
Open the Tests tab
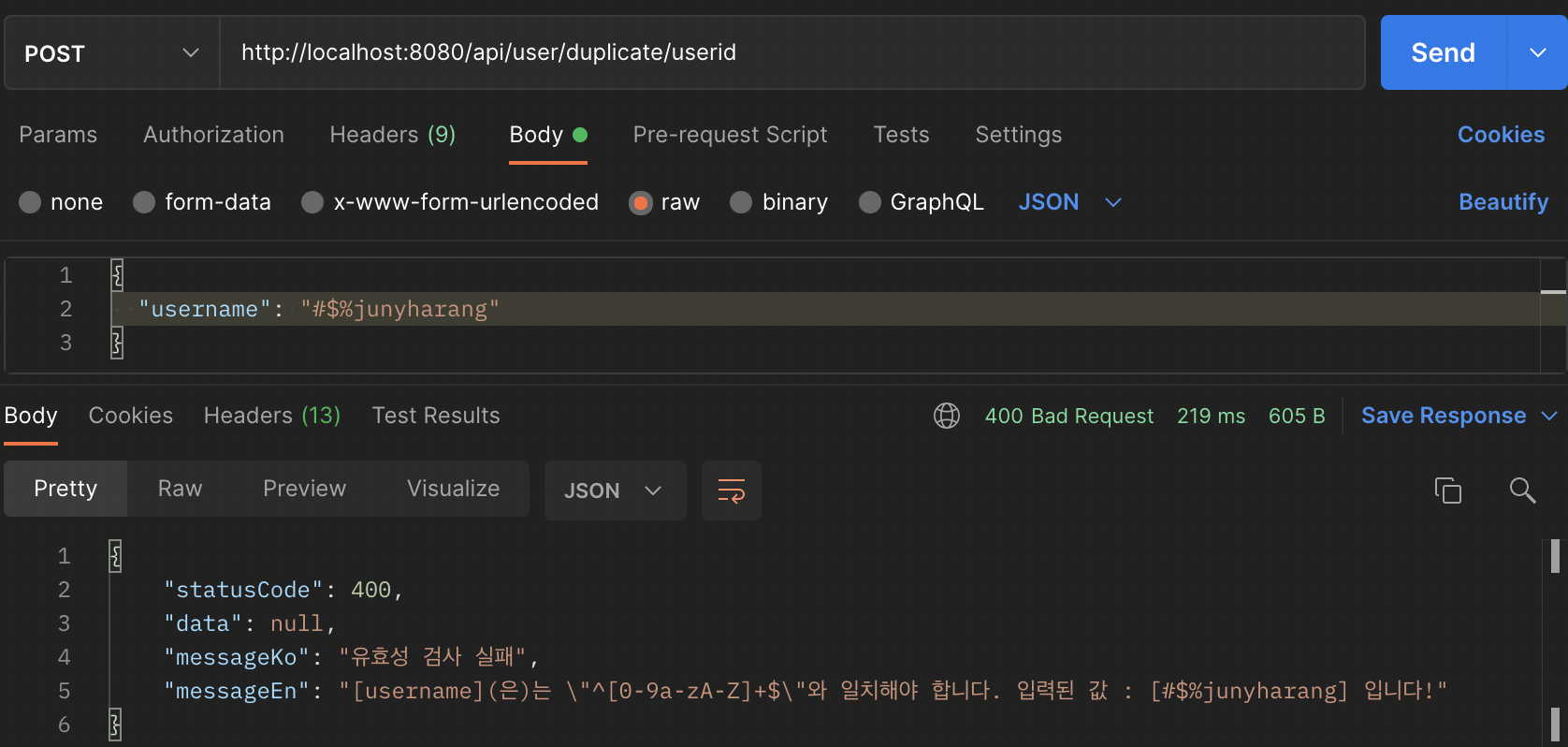pos(901,135)
